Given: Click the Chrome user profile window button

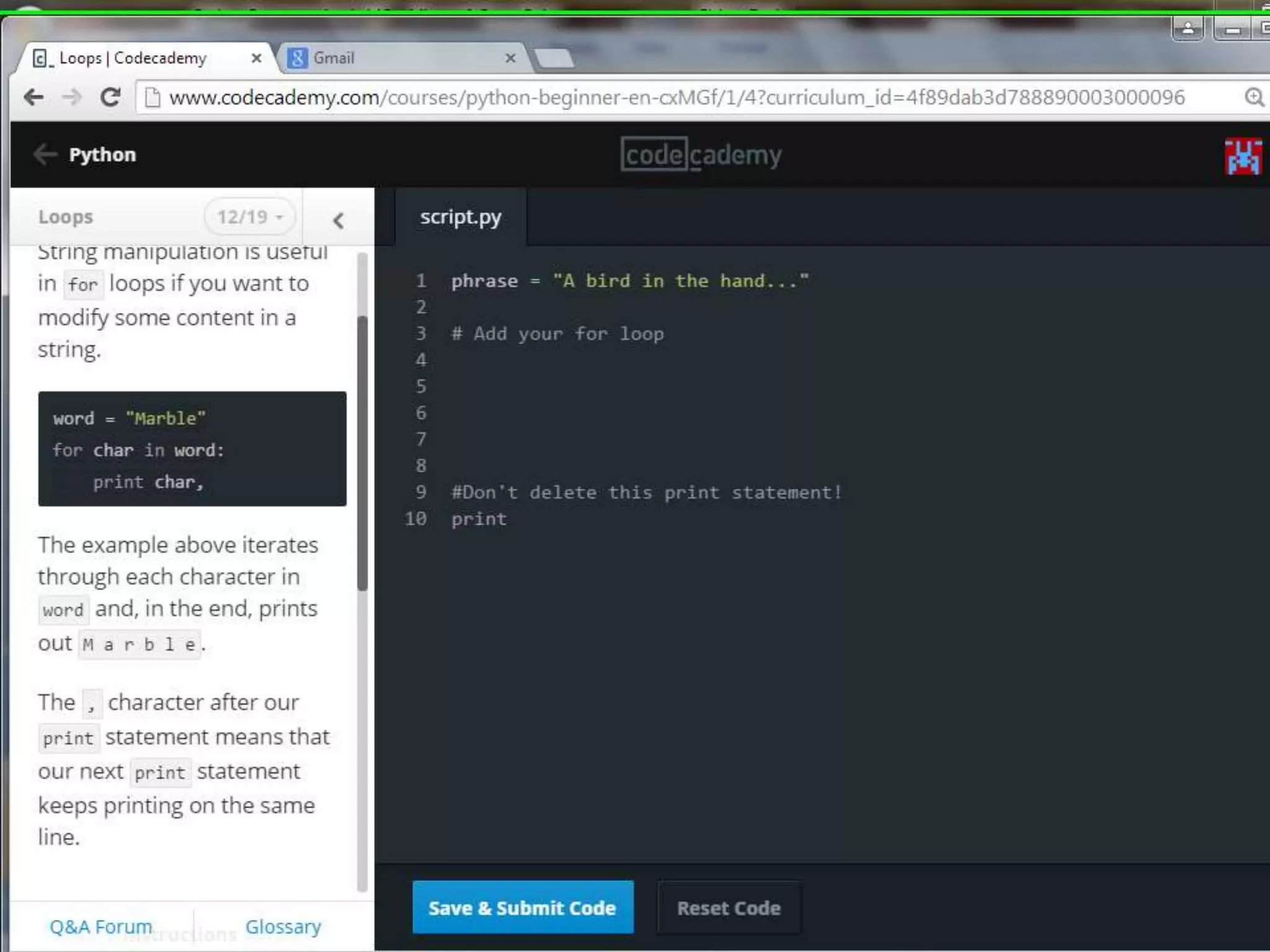Looking at the screenshot, I should point(1188,29).
